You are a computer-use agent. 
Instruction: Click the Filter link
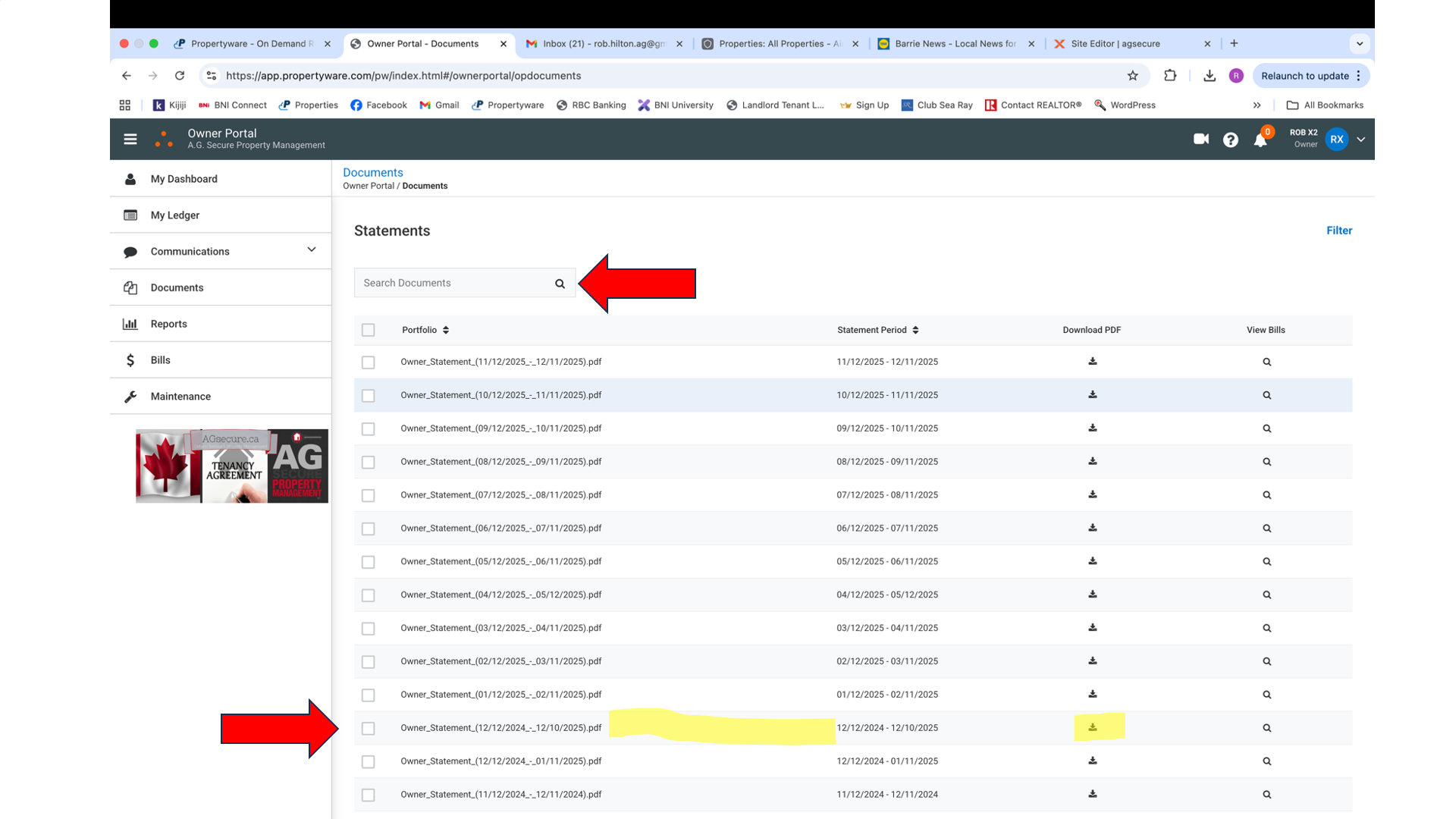[1338, 231]
